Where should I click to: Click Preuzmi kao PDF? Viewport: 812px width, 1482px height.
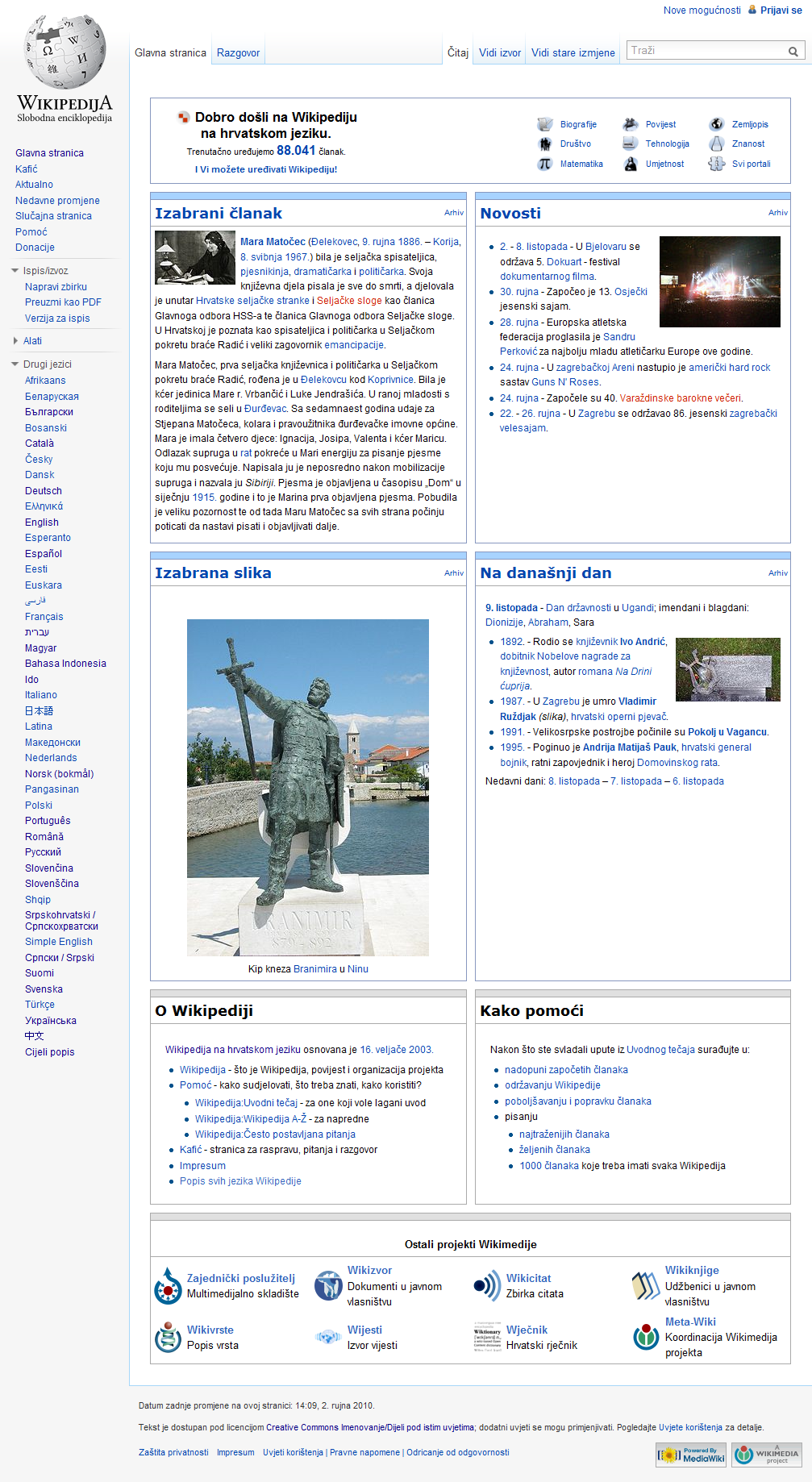click(x=63, y=302)
